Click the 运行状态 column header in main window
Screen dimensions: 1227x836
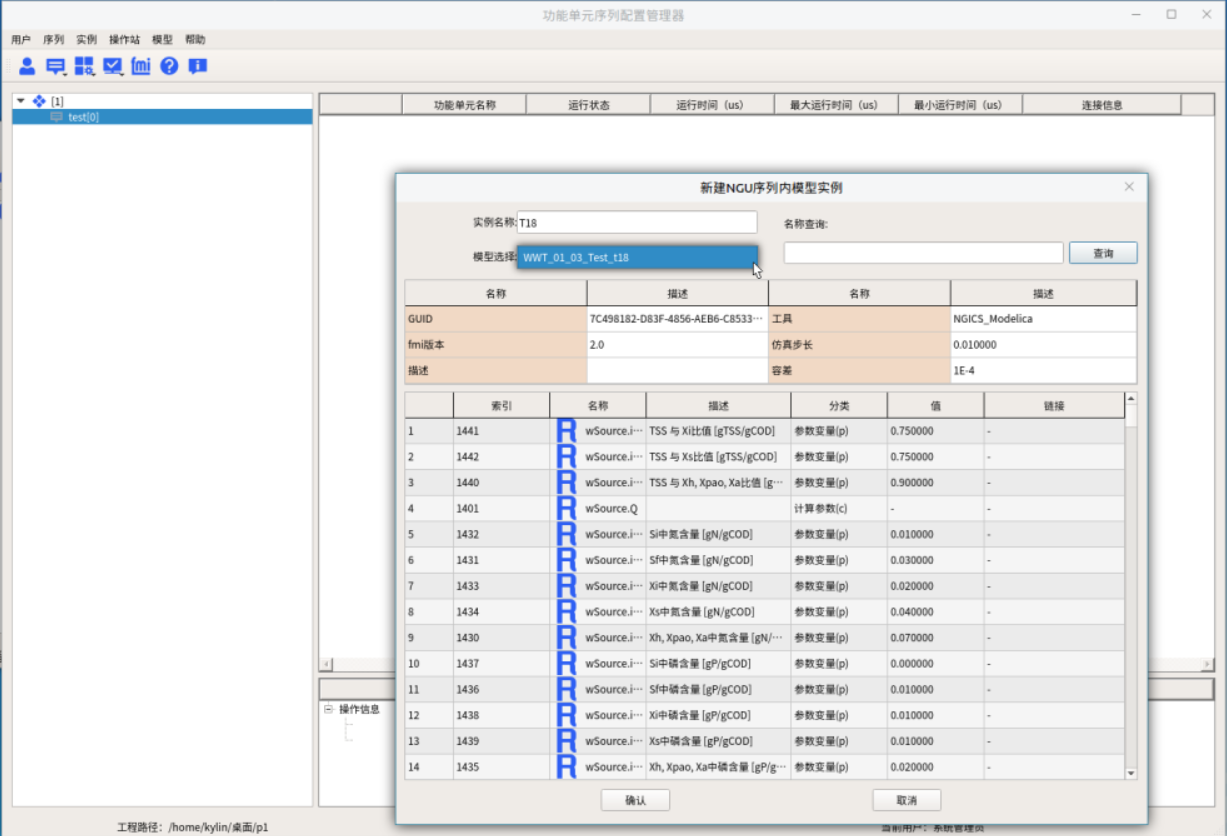pos(588,105)
